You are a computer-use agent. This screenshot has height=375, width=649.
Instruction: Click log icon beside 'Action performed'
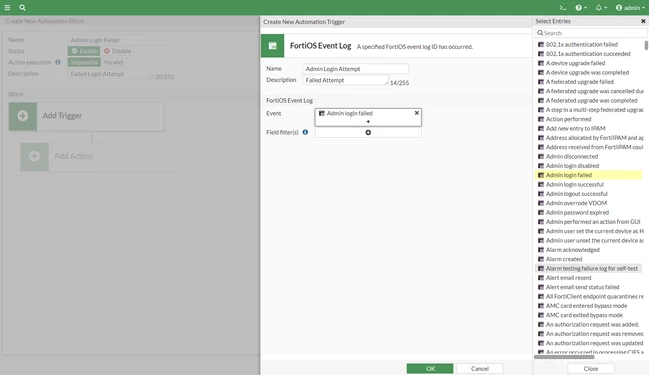[541, 119]
